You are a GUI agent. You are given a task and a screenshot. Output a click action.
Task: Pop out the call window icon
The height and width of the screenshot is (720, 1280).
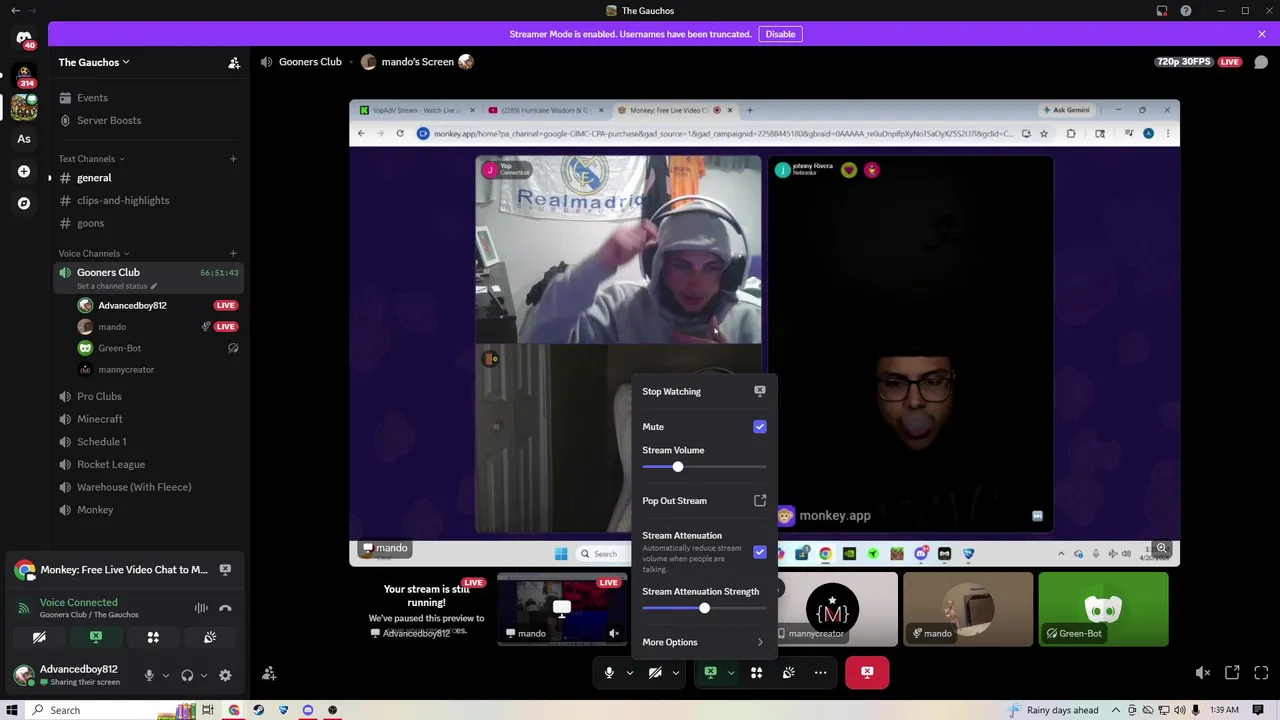1232,673
